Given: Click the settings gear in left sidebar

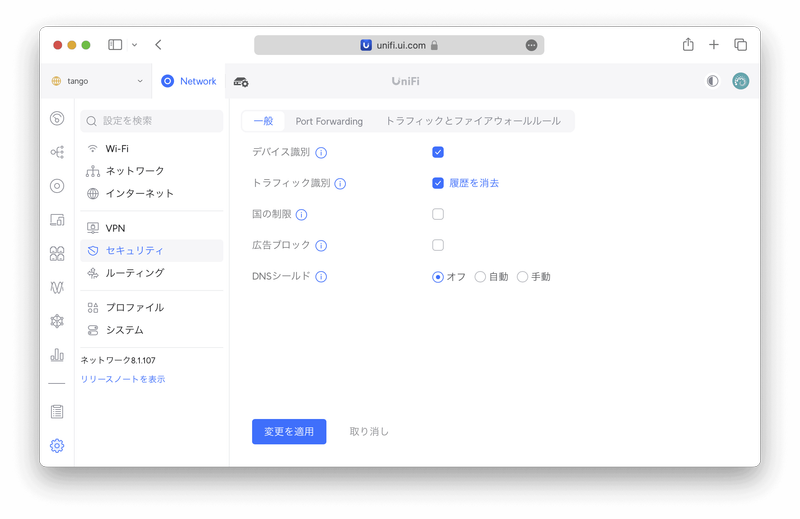Looking at the screenshot, I should (x=57, y=446).
